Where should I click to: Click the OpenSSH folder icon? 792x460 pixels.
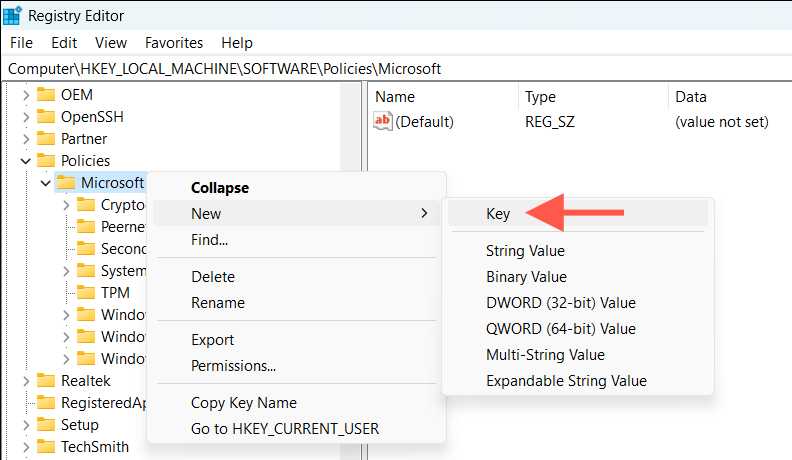[45, 117]
